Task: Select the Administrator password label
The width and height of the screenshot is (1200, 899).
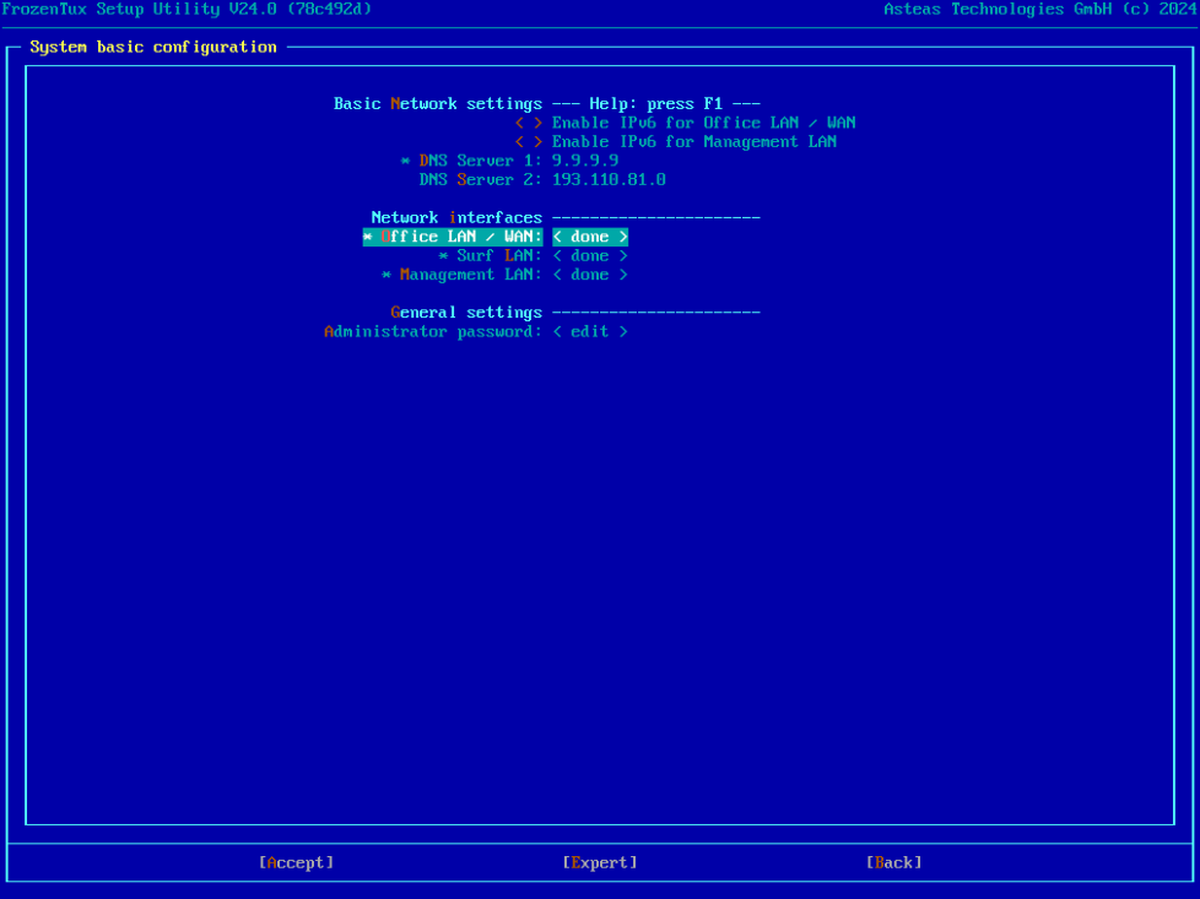Action: point(432,332)
